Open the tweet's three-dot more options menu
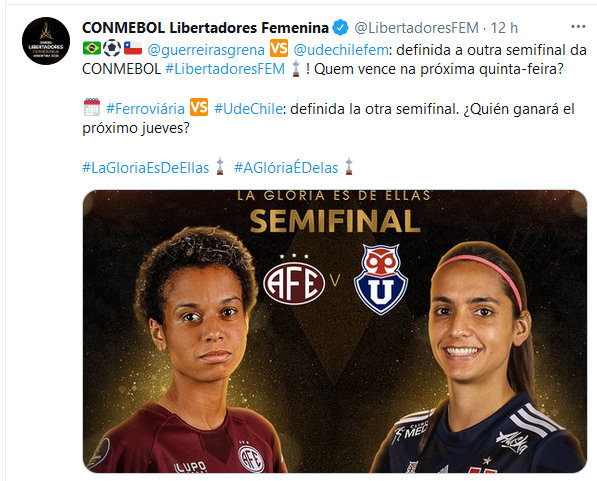 (578, 27)
